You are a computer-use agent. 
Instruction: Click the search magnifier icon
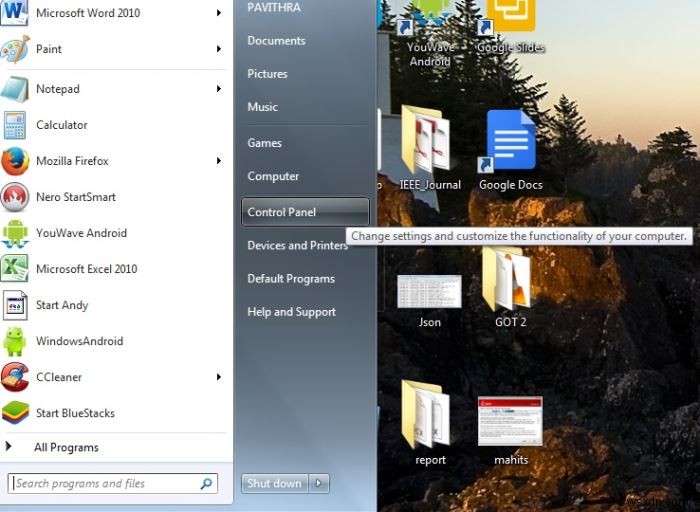[x=206, y=483]
